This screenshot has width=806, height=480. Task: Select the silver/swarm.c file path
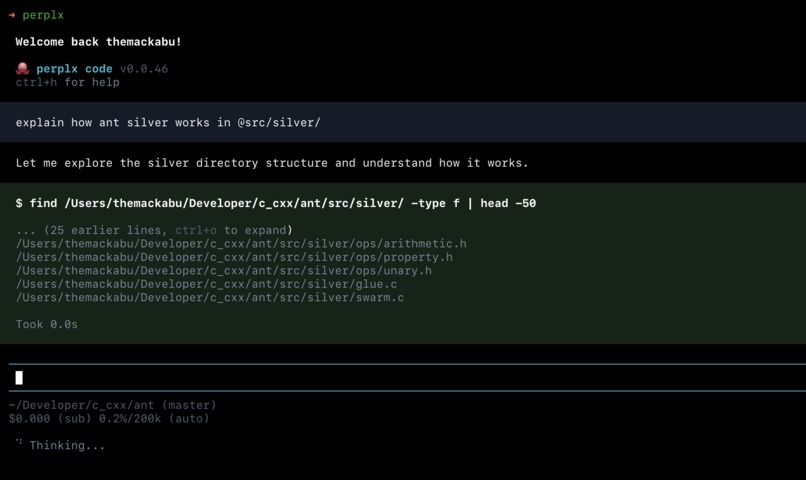coord(210,297)
